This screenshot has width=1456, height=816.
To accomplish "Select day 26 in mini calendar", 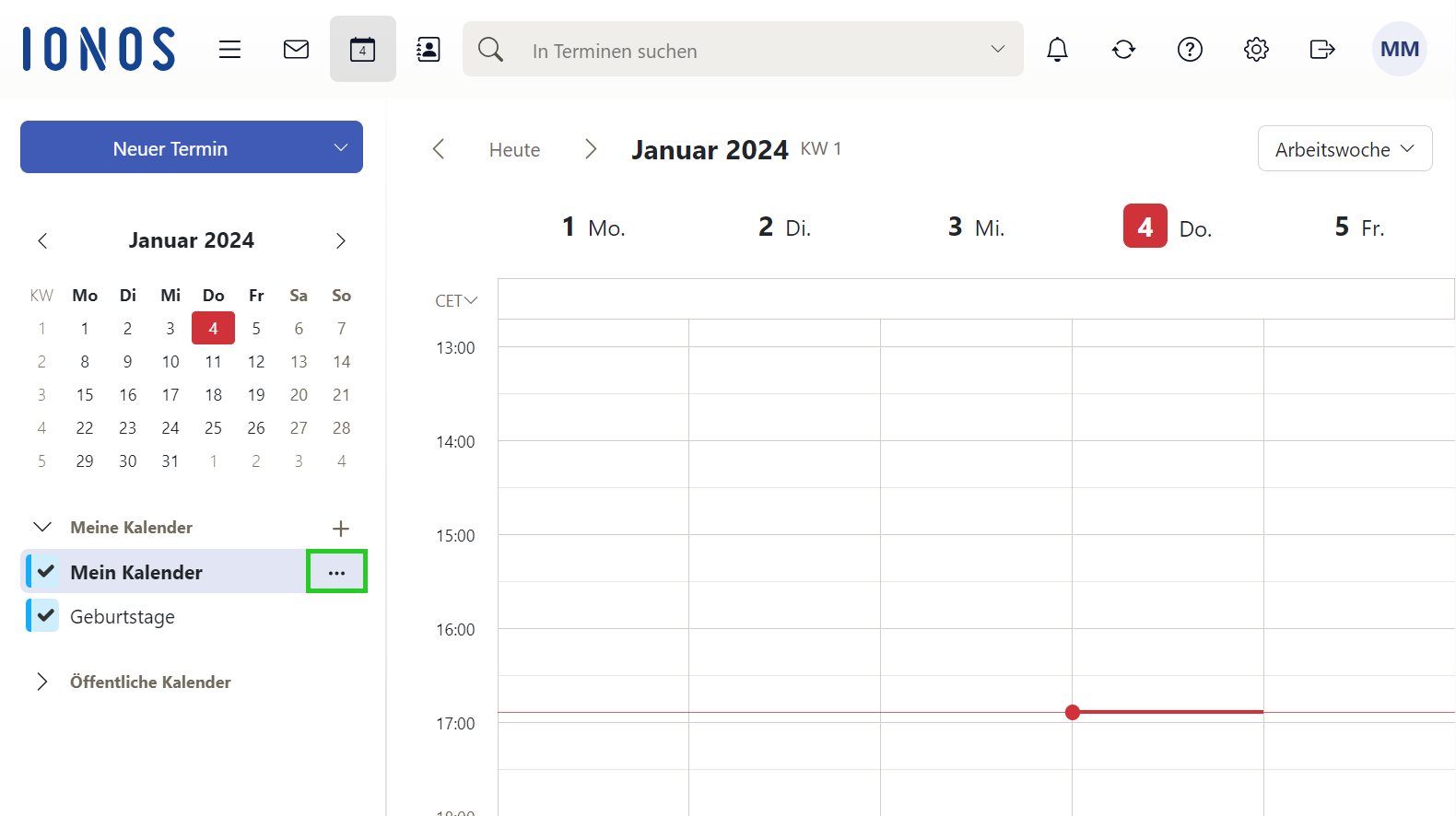I will 256,427.
